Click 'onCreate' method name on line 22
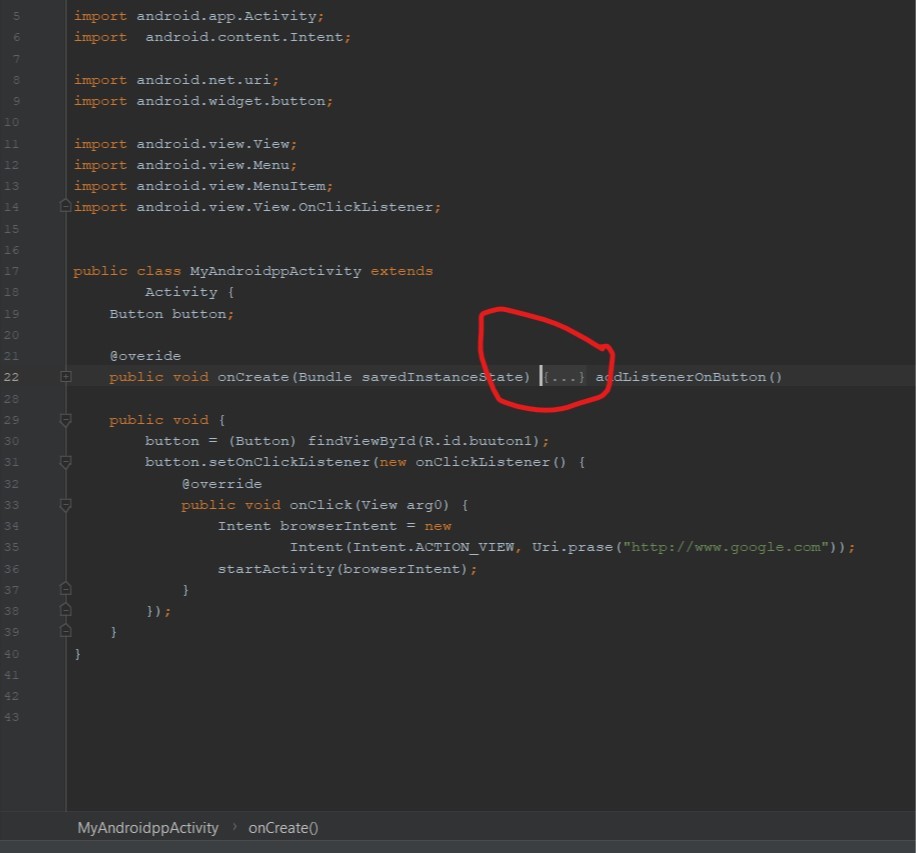The width and height of the screenshot is (916, 853). click(x=253, y=377)
